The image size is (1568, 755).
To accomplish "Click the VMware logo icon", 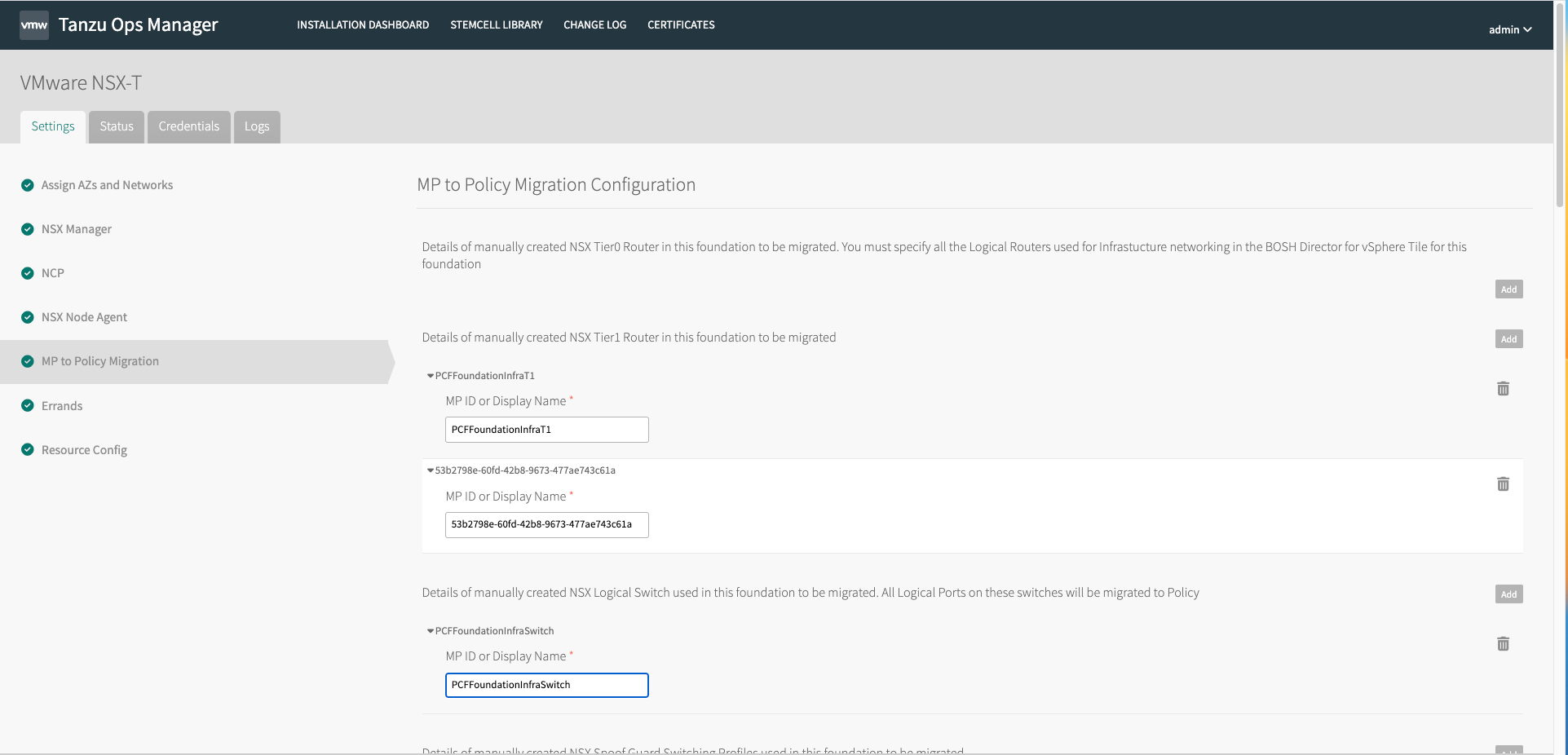I will coord(34,25).
